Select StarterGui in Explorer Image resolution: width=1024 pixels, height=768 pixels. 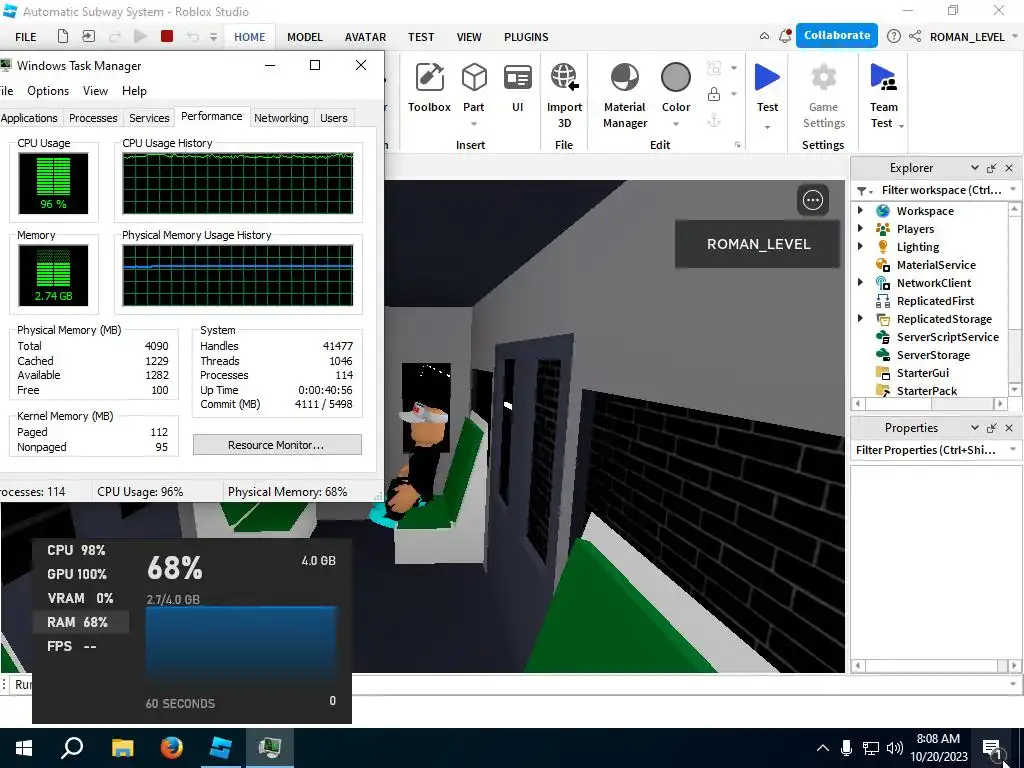click(922, 373)
